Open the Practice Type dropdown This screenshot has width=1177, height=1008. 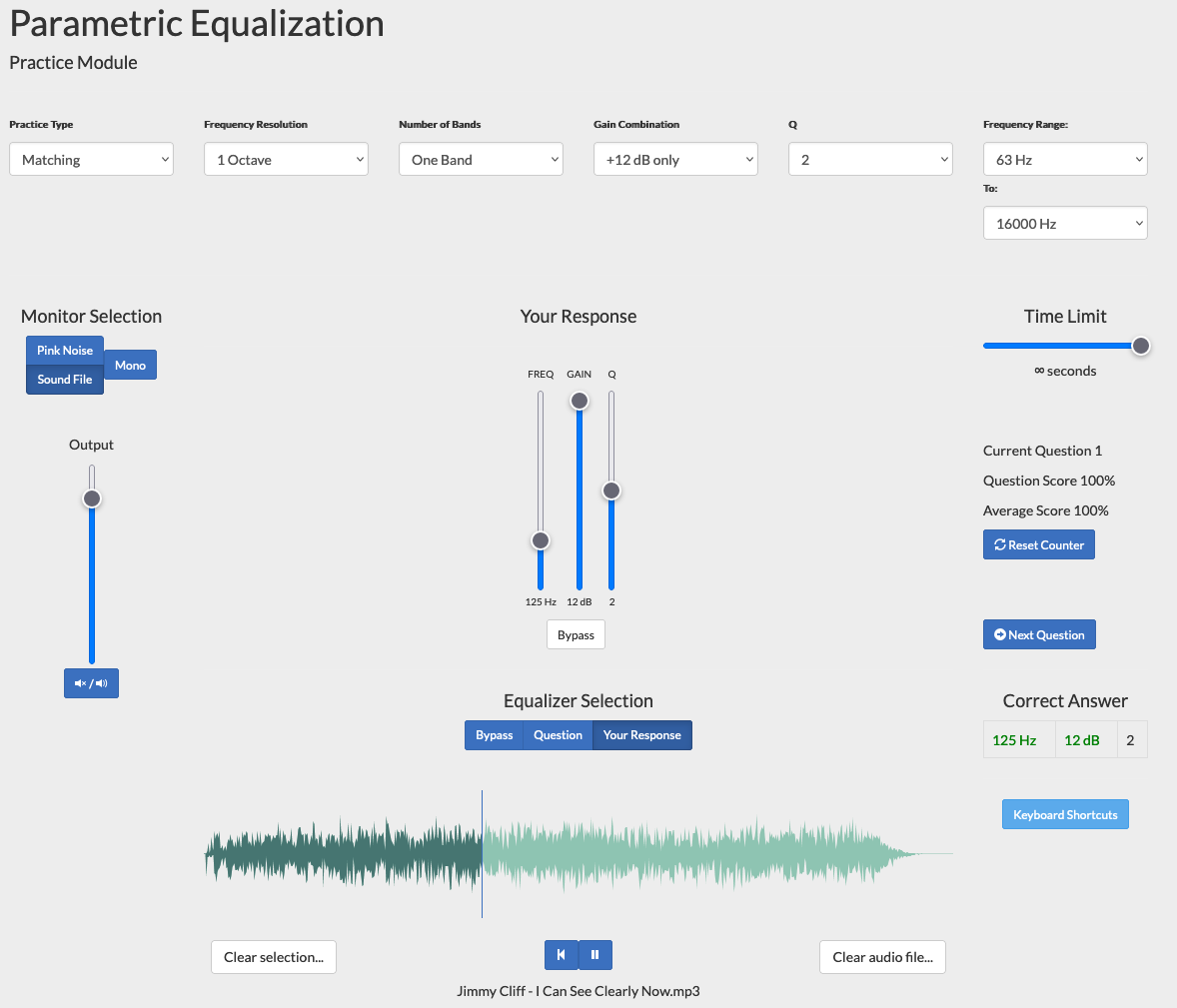tap(91, 160)
